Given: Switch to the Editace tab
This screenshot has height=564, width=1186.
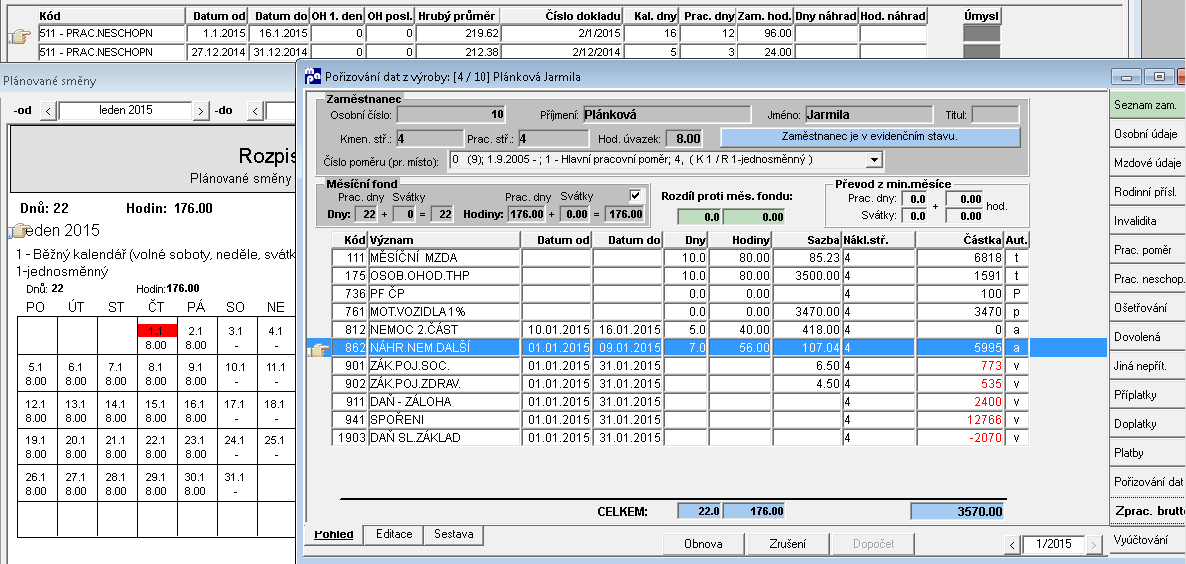Looking at the screenshot, I should (x=393, y=534).
